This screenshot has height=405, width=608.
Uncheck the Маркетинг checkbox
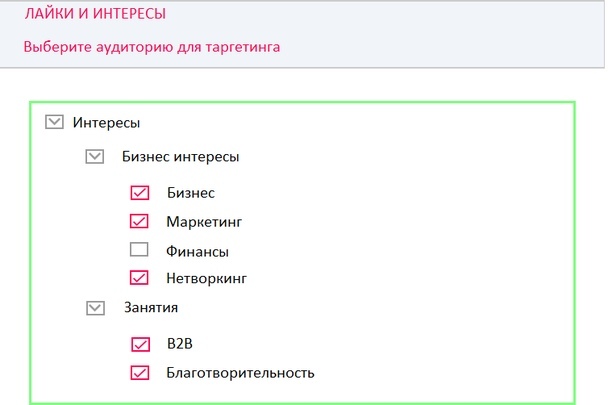point(139,221)
